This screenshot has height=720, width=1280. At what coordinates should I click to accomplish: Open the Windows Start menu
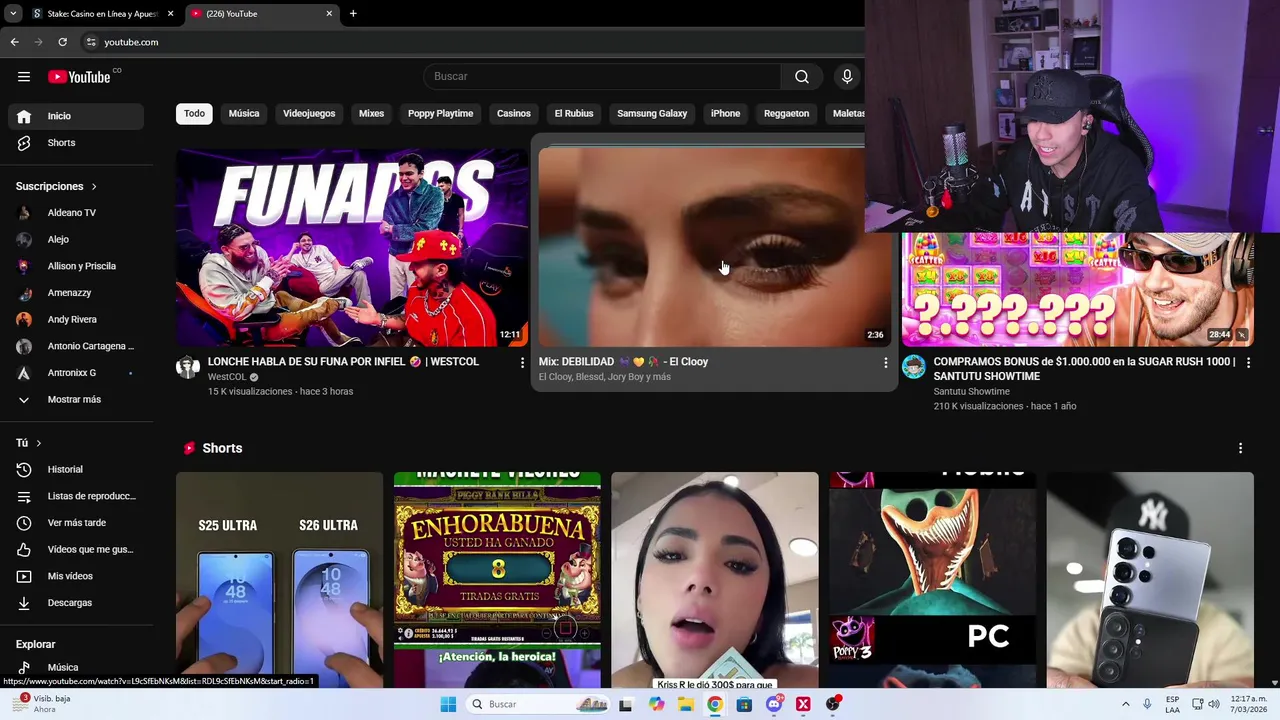coord(448,704)
